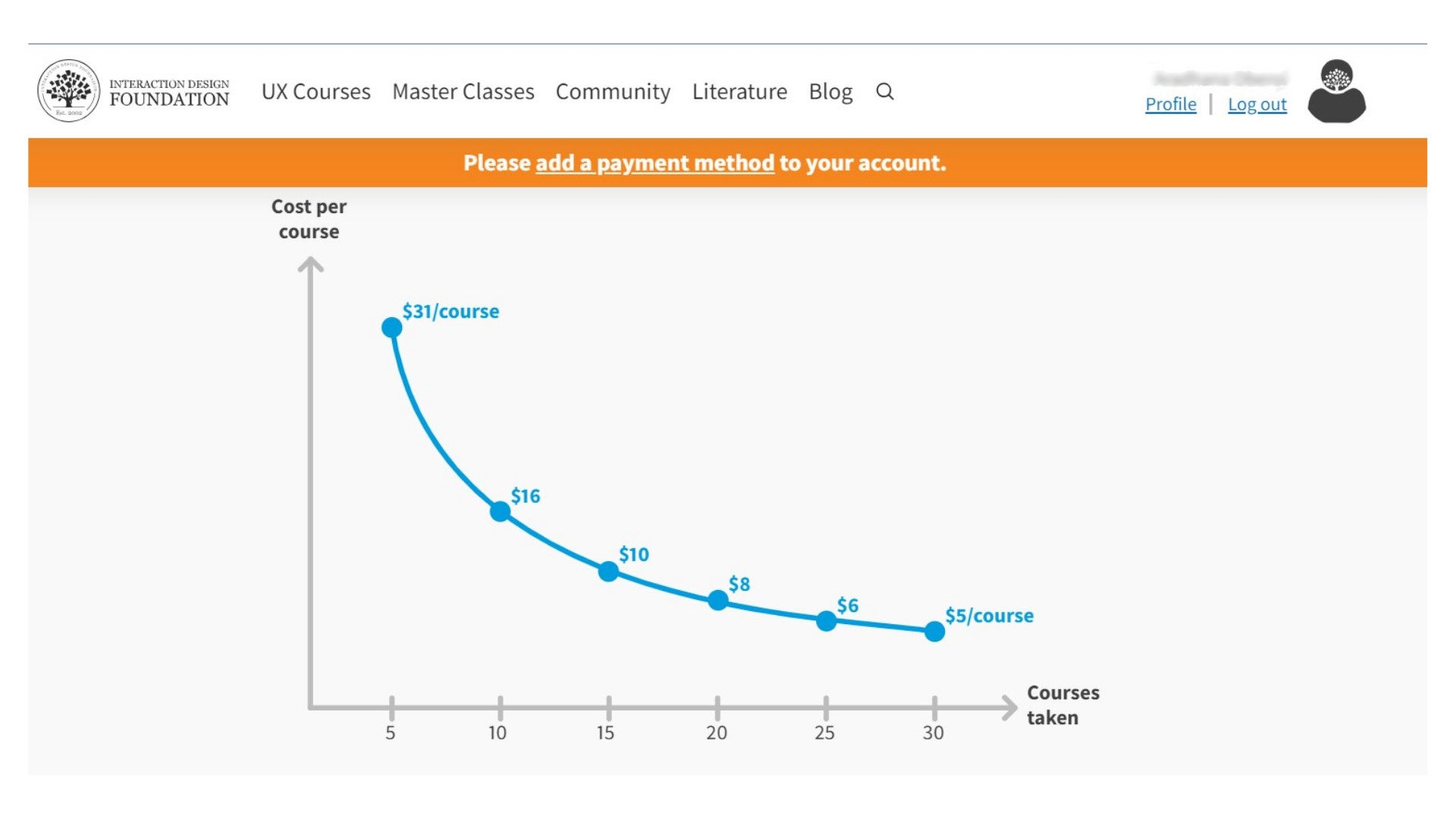The image size is (1456, 819).
Task: Open the Profile link
Action: pyautogui.click(x=1170, y=105)
